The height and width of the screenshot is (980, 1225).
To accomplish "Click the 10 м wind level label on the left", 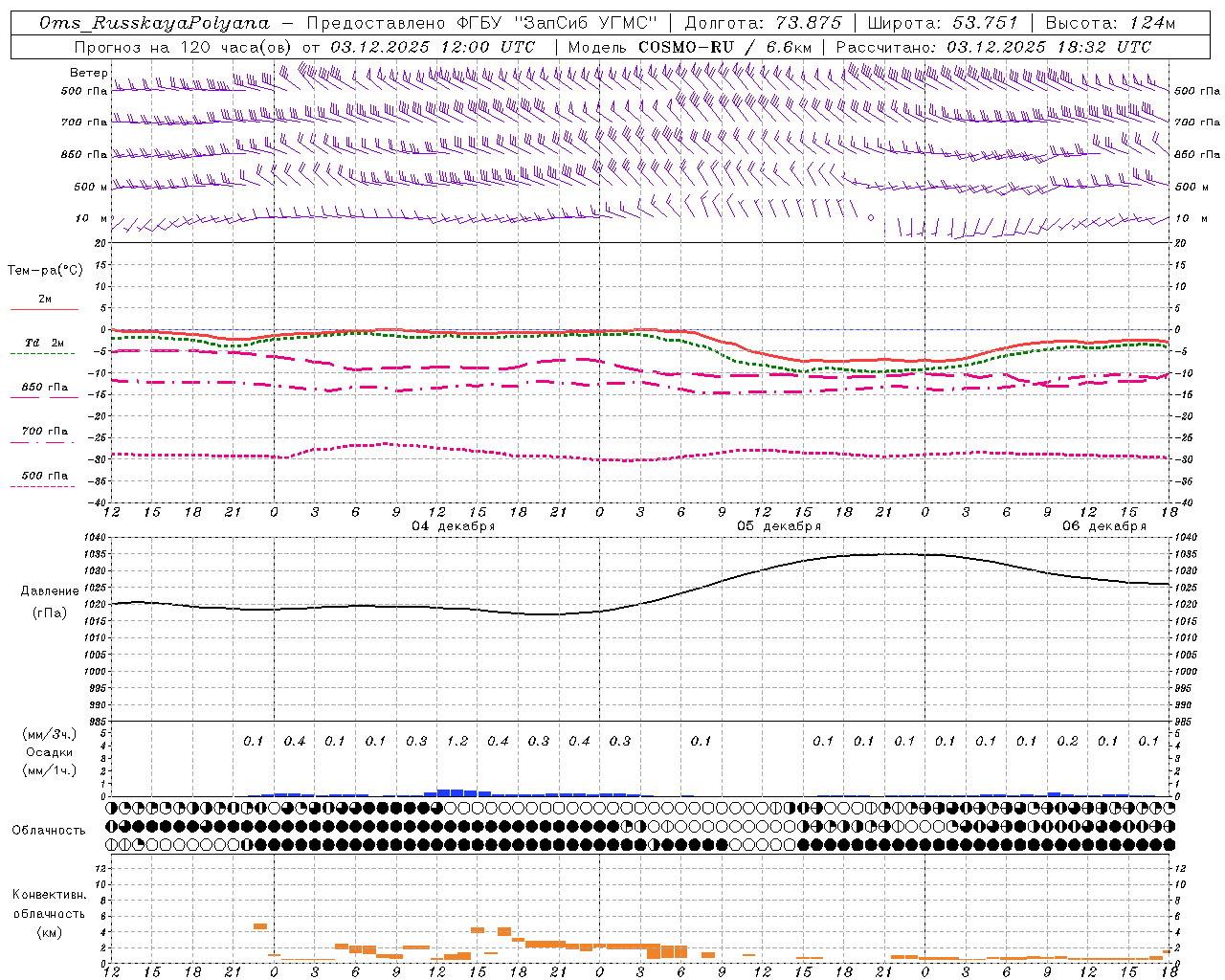I will coord(91,218).
